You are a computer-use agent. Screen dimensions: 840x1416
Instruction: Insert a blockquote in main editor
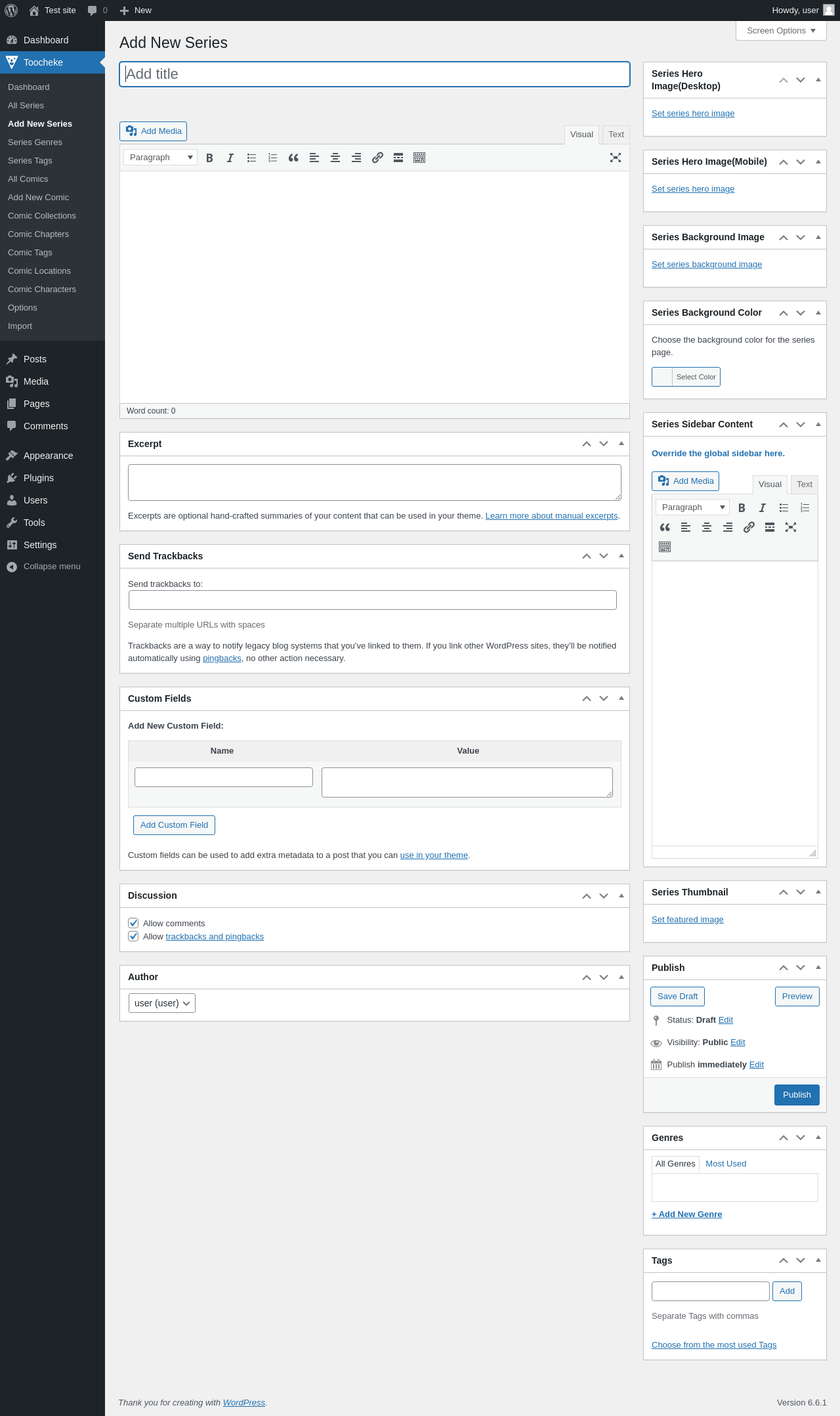pyautogui.click(x=293, y=158)
